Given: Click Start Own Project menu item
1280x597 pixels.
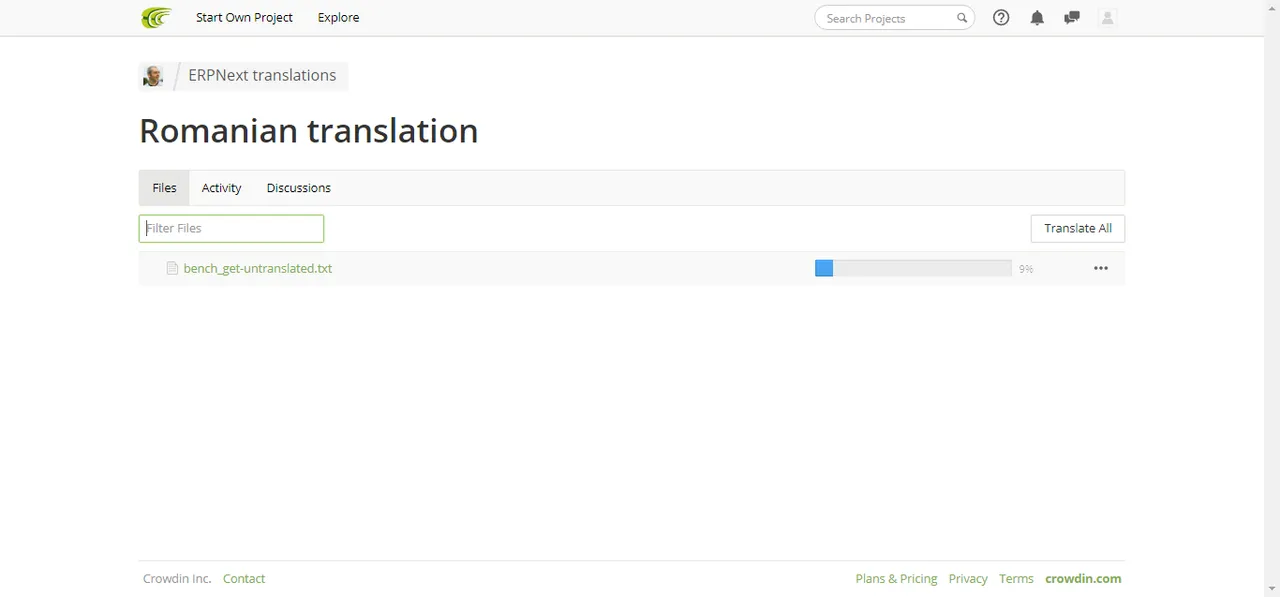Looking at the screenshot, I should pyautogui.click(x=244, y=18).
